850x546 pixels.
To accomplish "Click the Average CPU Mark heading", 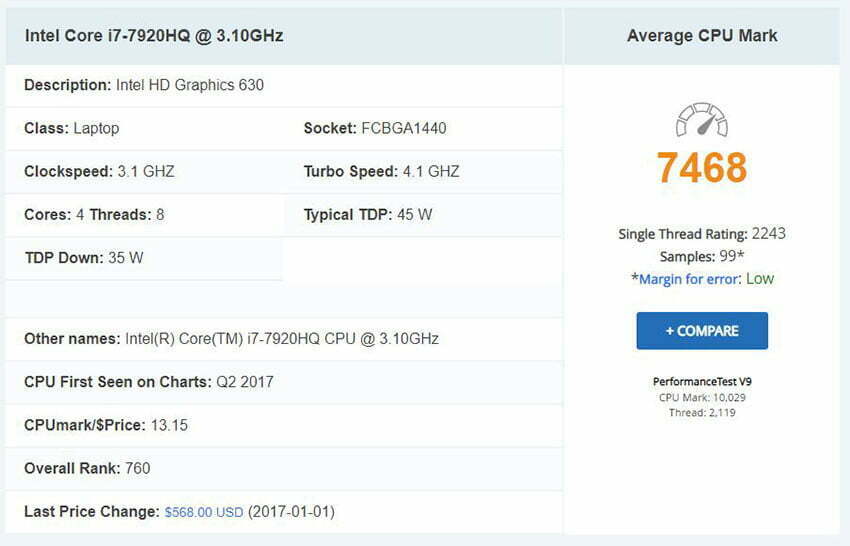I will pos(702,36).
